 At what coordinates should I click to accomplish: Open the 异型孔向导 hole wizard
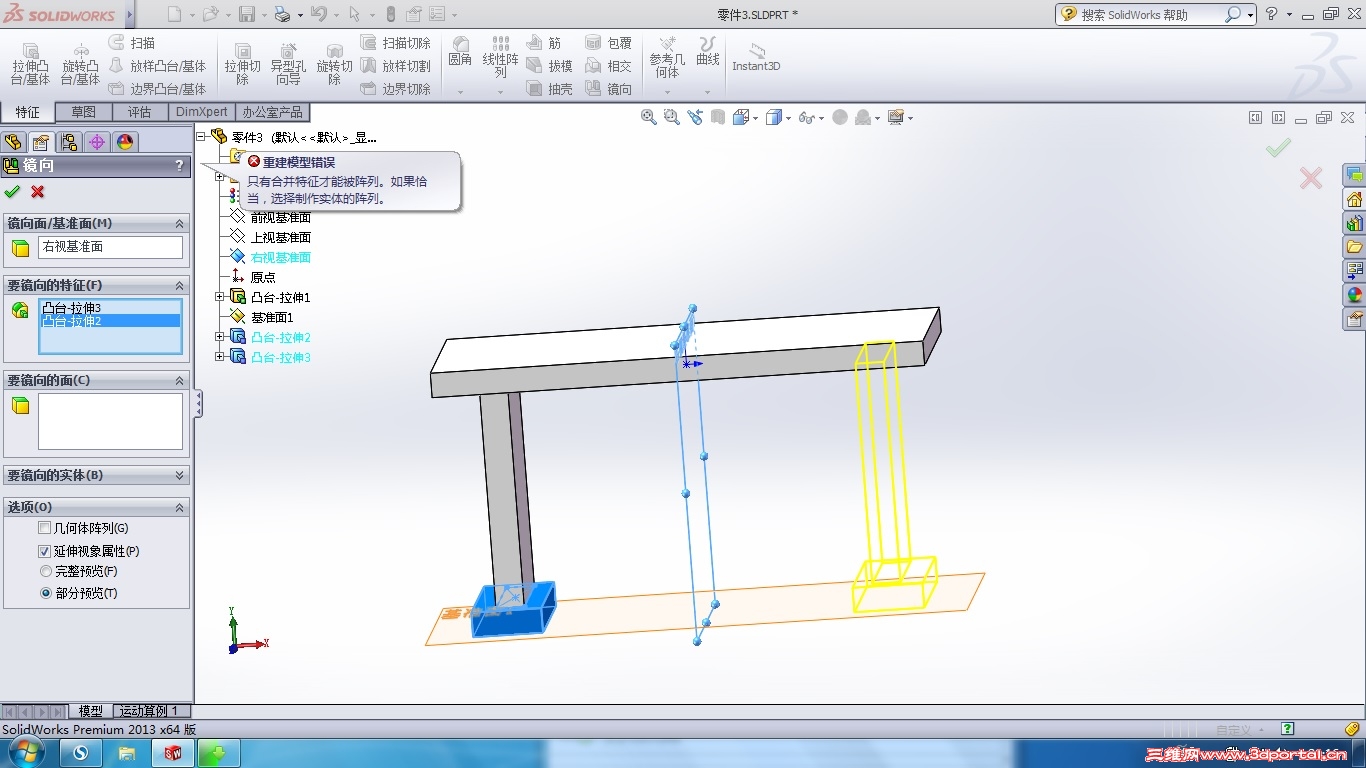tap(288, 64)
